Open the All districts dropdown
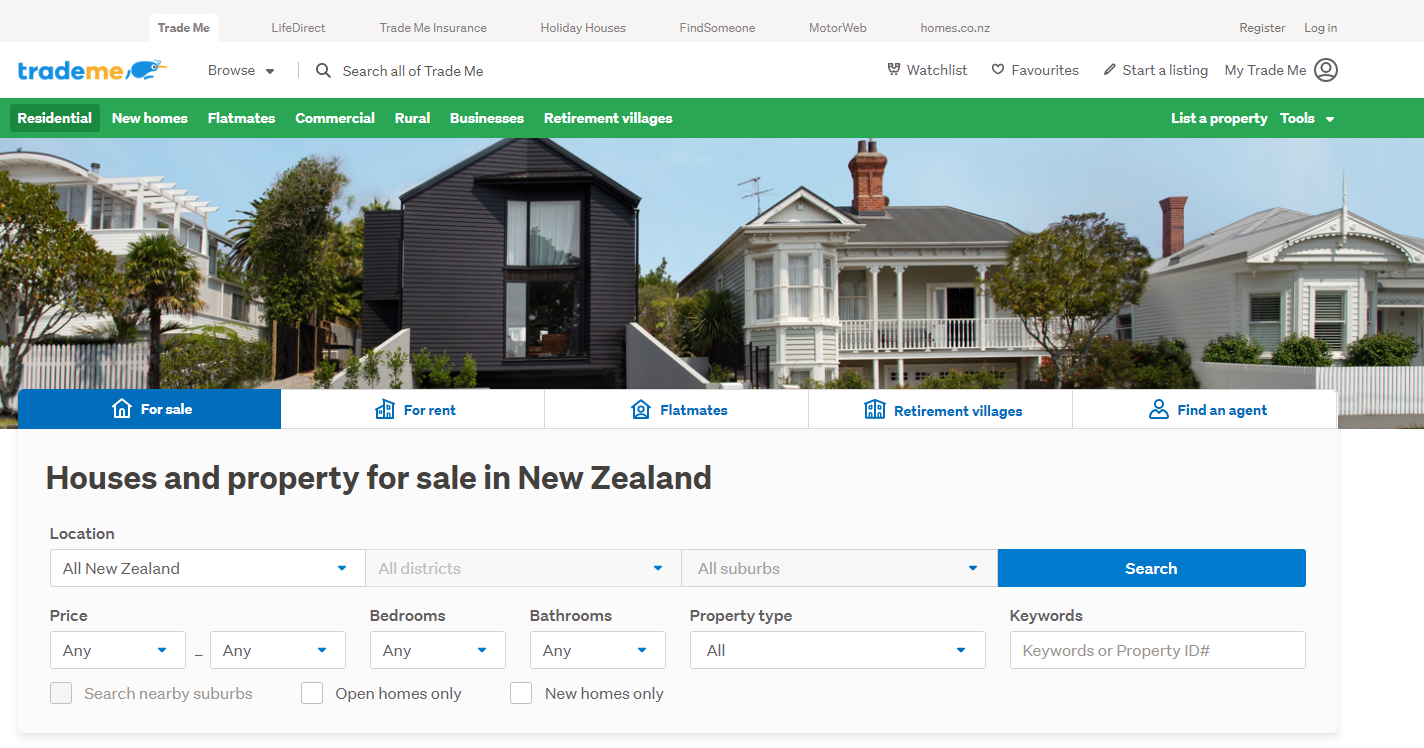The image size is (1424, 748). [x=523, y=568]
